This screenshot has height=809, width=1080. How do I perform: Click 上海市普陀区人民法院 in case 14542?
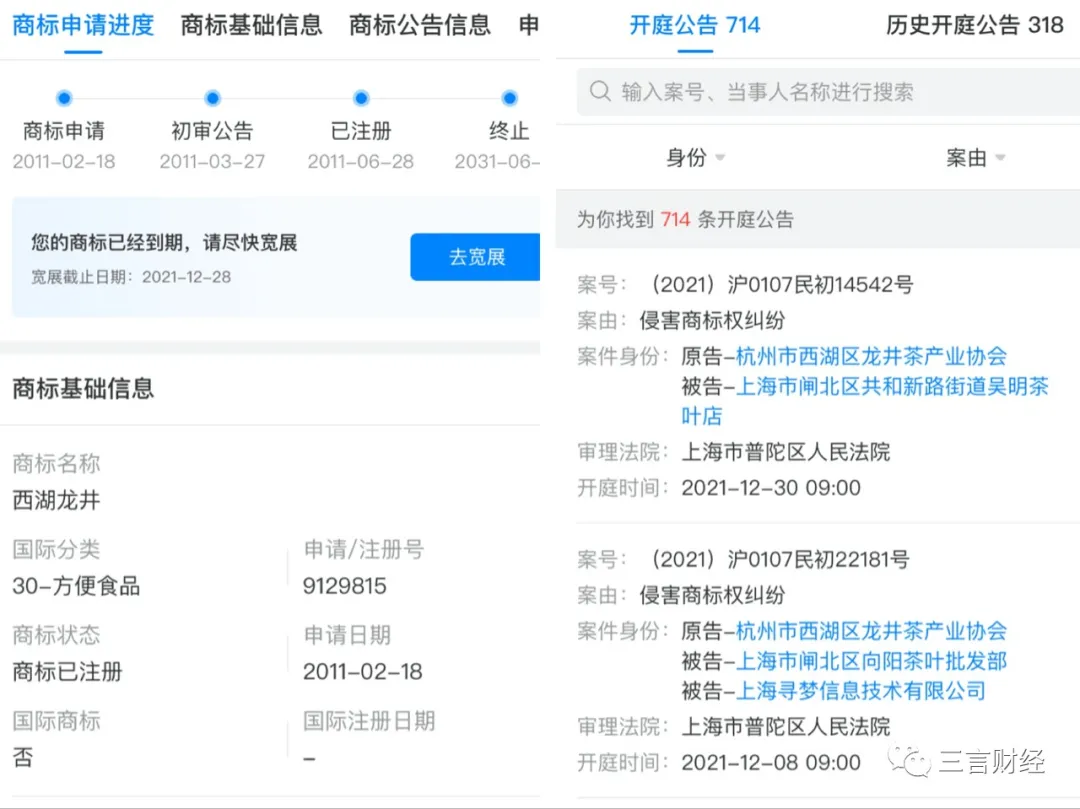click(x=786, y=452)
